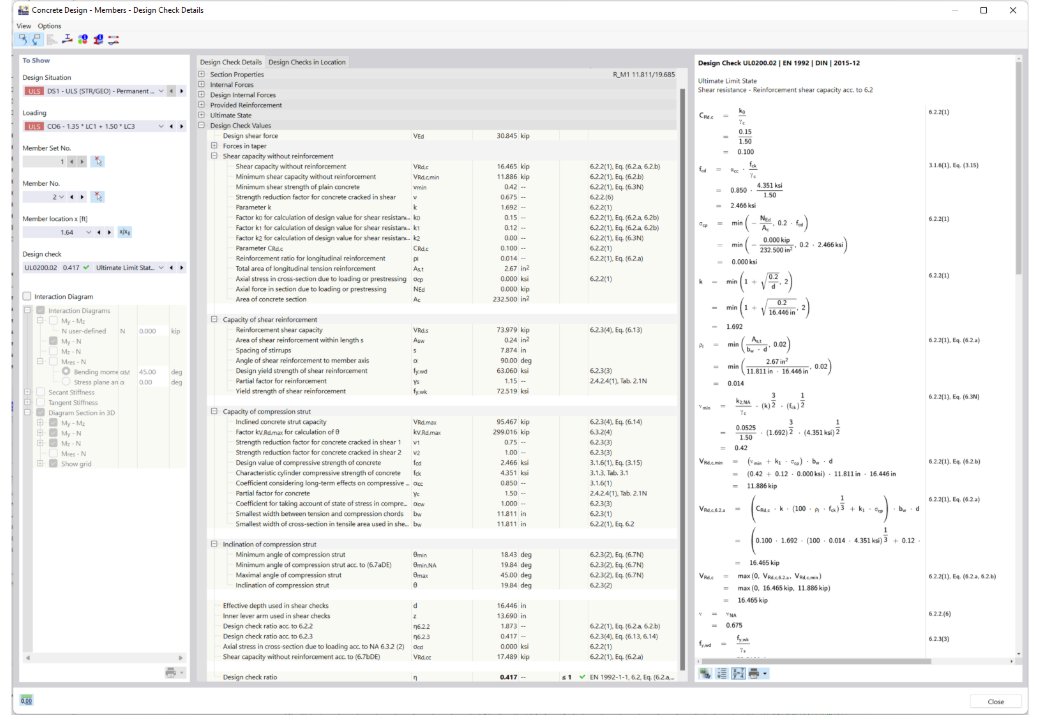Screen dimensions: 1040x715
Task: Go to next loading arrow
Action: coord(181,126)
